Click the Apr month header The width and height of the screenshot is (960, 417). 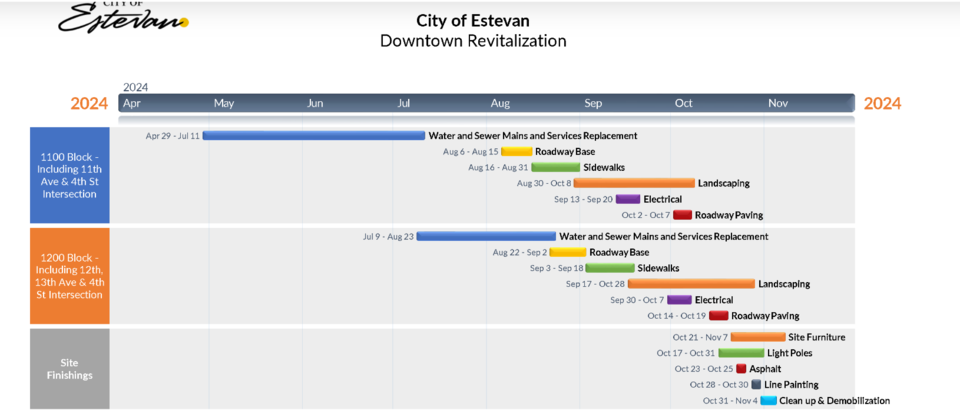pyautogui.click(x=132, y=103)
